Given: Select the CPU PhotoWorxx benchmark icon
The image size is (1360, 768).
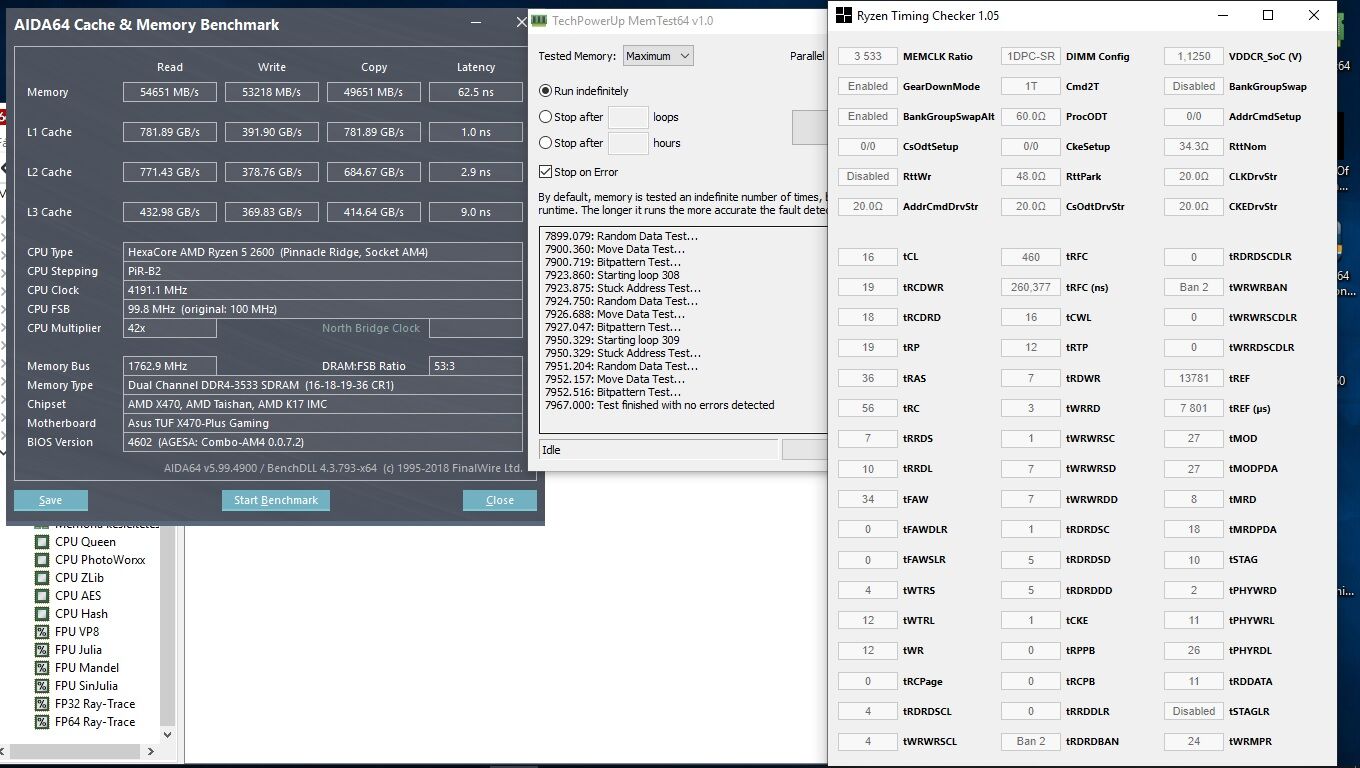Looking at the screenshot, I should click(x=42, y=560).
